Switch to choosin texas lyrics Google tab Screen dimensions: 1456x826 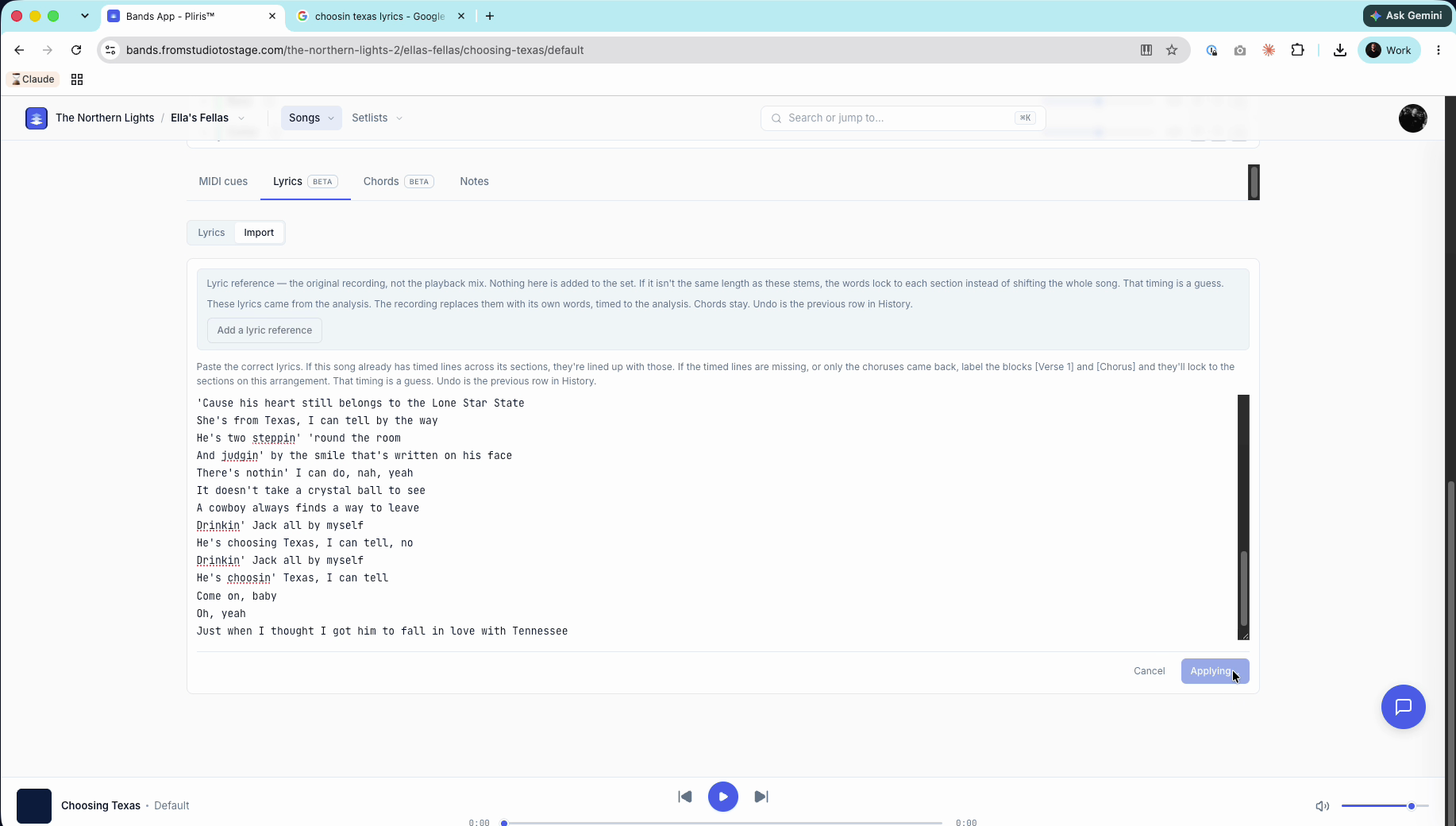coord(379,16)
